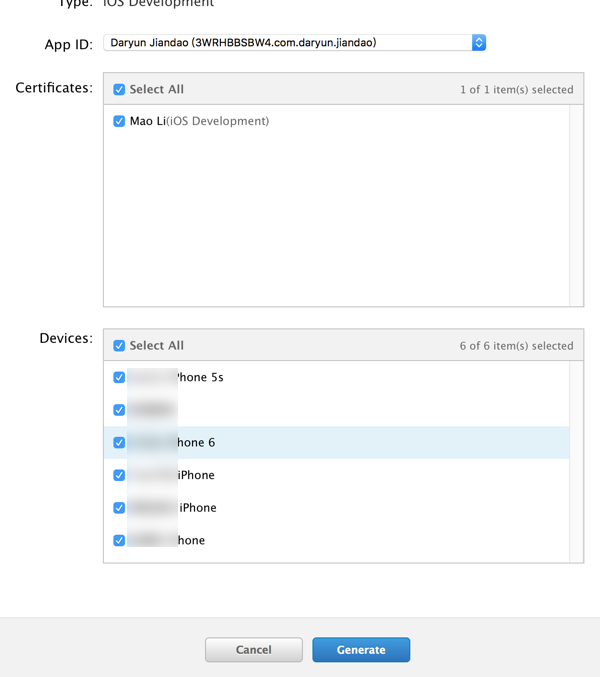Toggle Select All checkbox under Certificates
Screen dimensions: 600x677
pyautogui.click(x=119, y=89)
